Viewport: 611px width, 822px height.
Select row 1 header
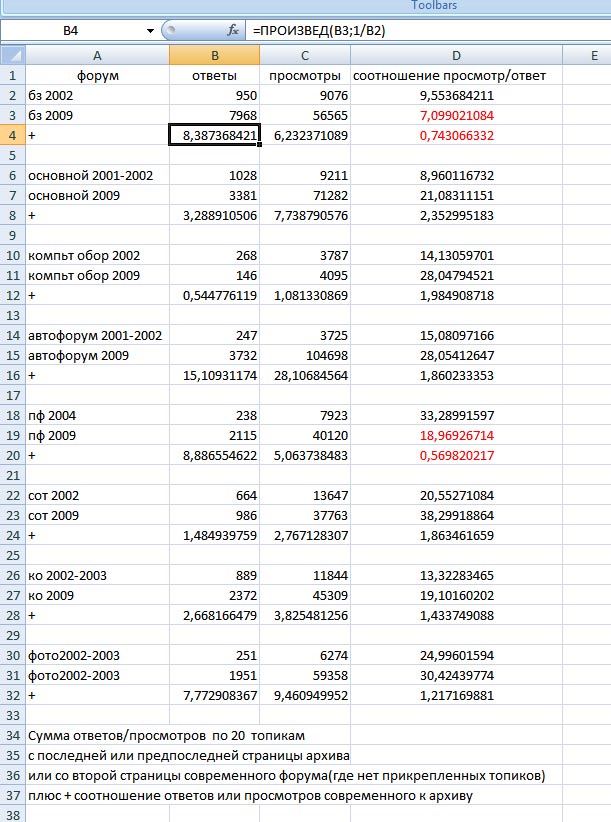(12, 75)
